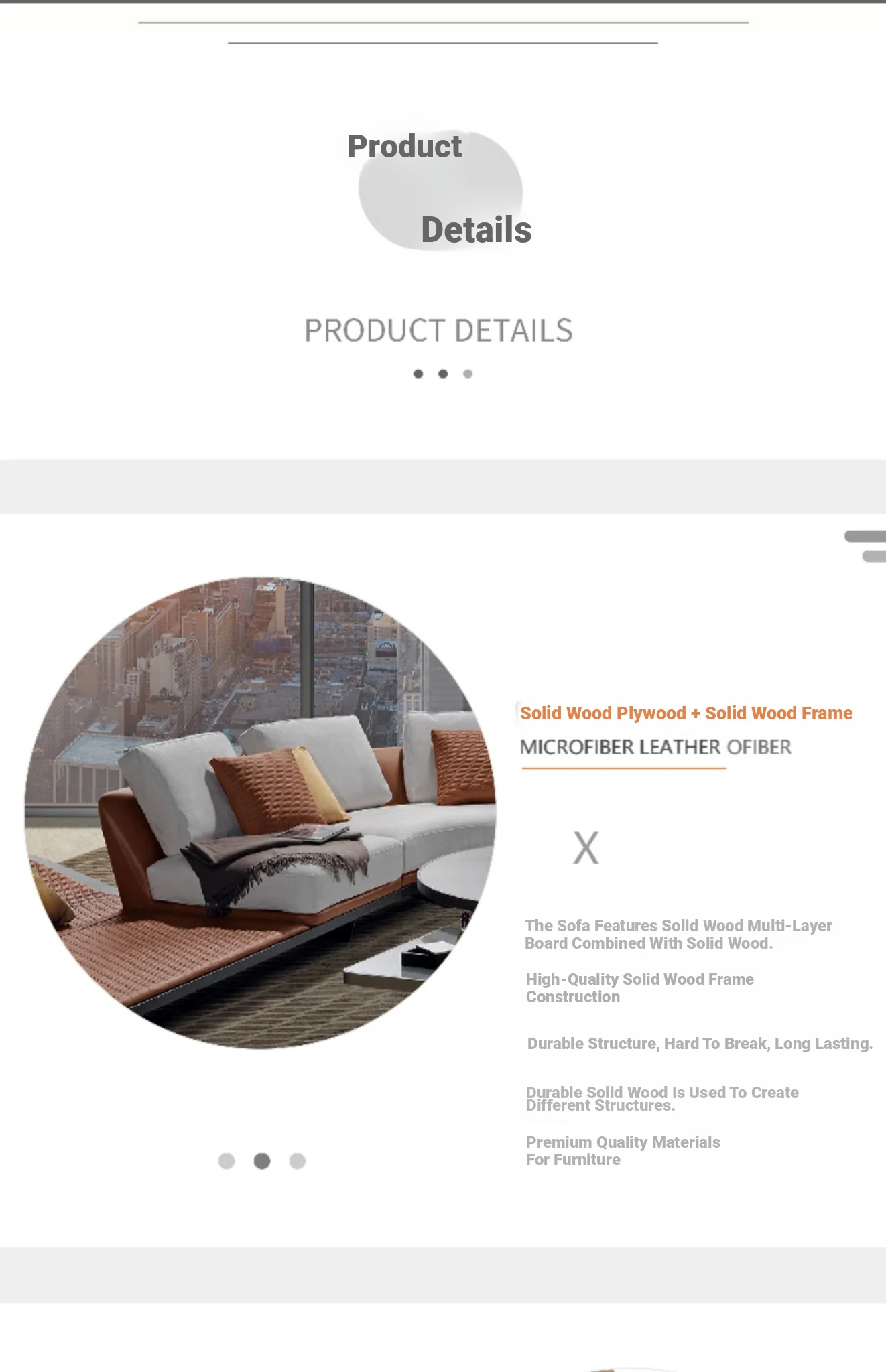Click the bold Details word in the logo

pos(477,230)
